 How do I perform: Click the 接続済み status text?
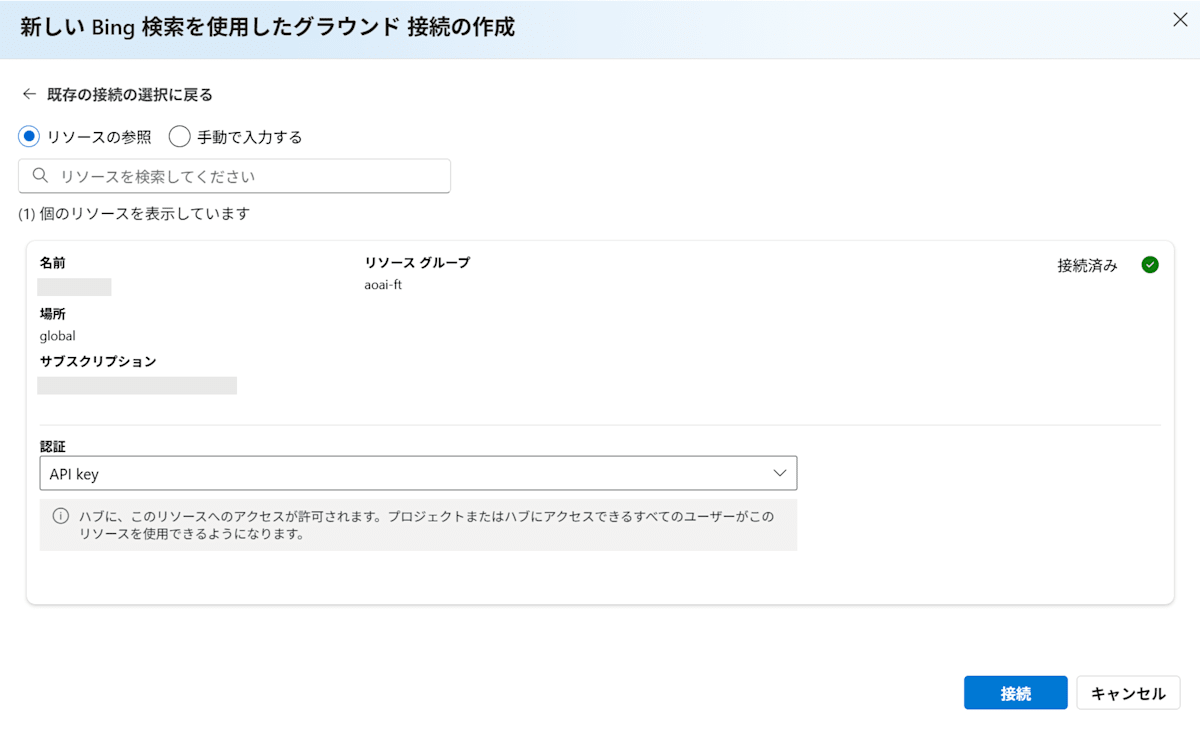click(1087, 266)
